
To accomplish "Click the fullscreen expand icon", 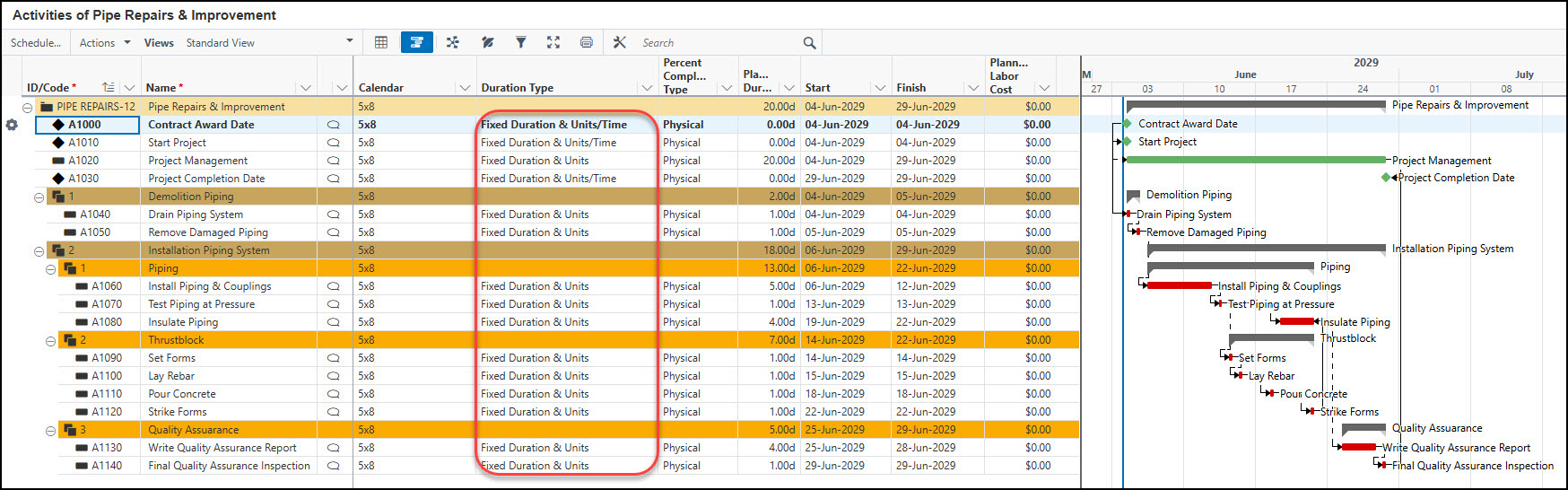I will click(553, 42).
